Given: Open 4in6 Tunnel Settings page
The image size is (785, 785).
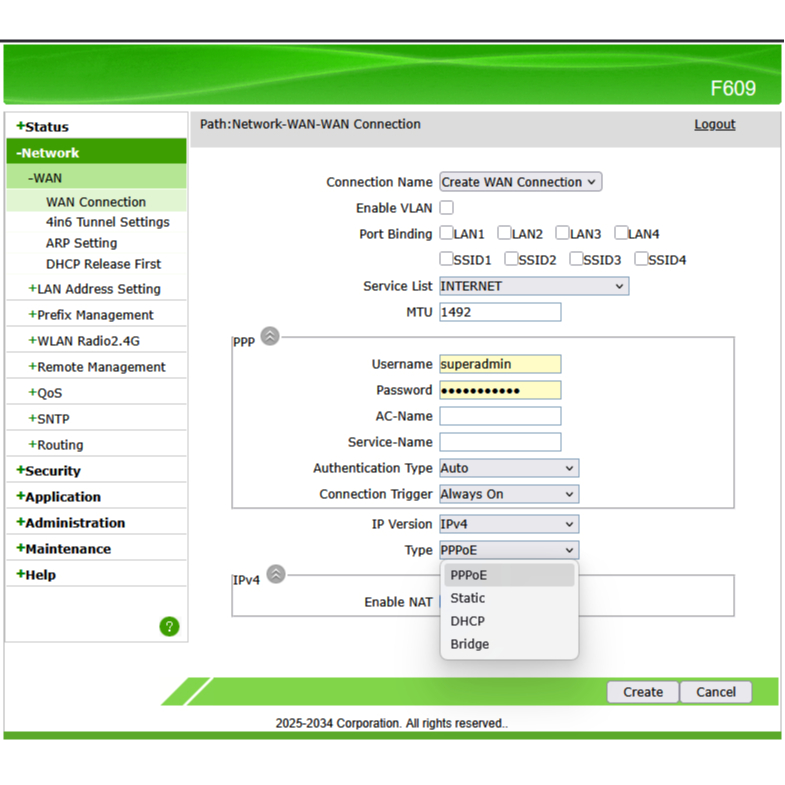Looking at the screenshot, I should [x=107, y=222].
